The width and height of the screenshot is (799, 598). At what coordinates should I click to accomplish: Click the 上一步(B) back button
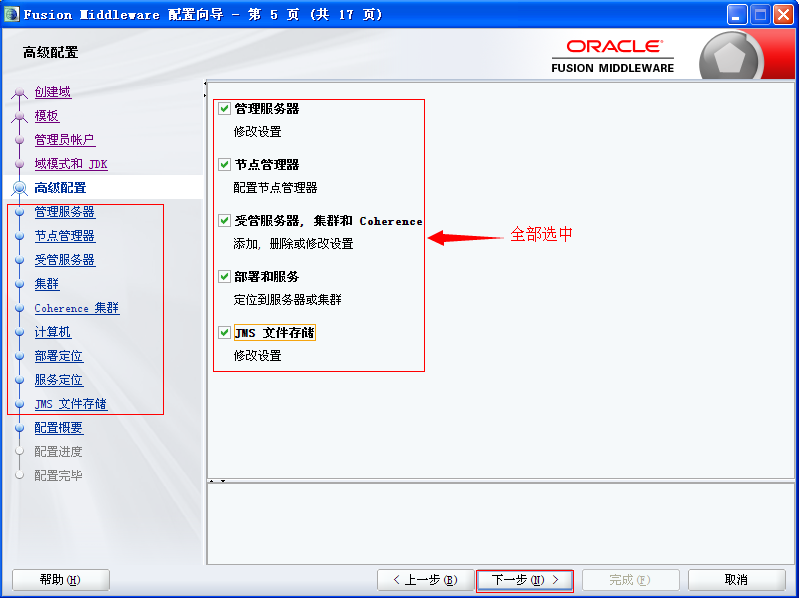[425, 580]
